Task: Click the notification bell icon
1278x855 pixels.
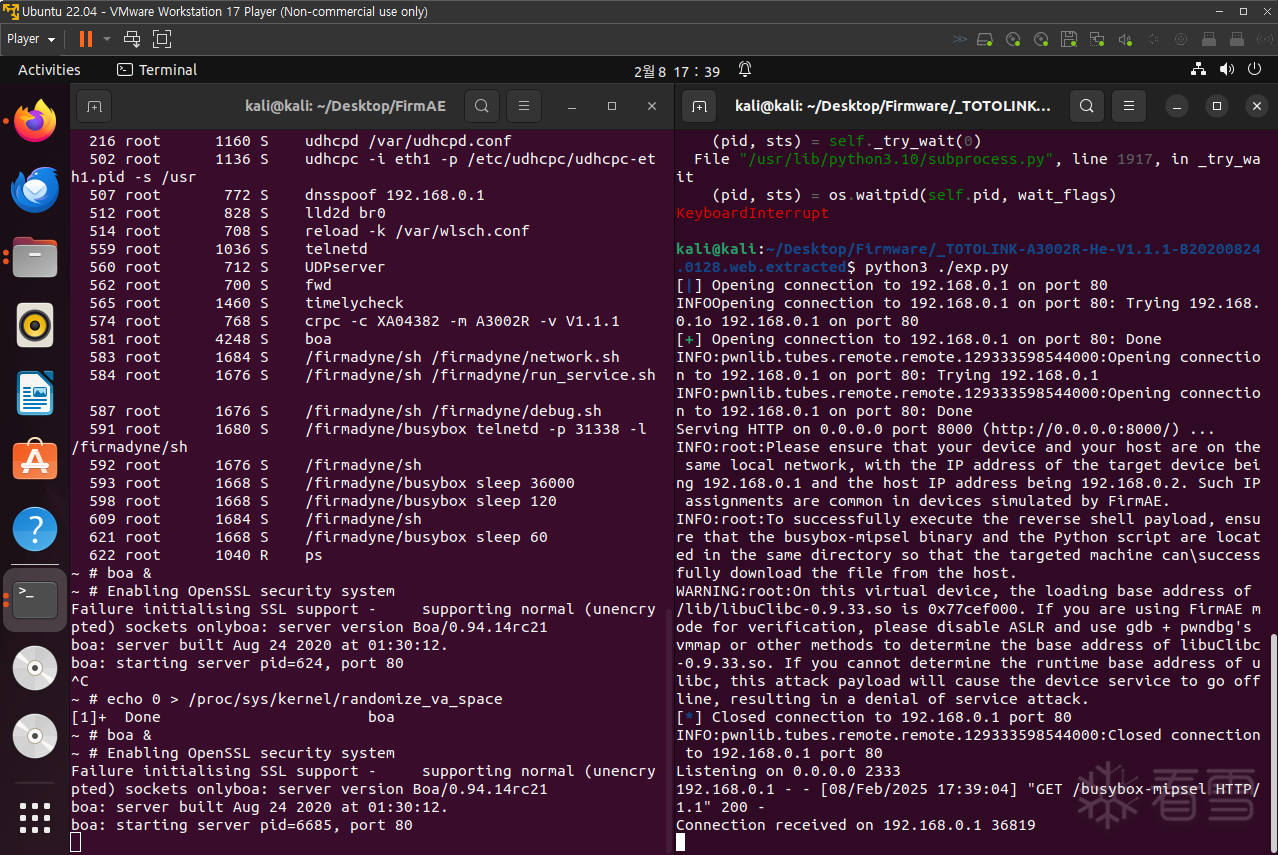Action: tap(745, 70)
